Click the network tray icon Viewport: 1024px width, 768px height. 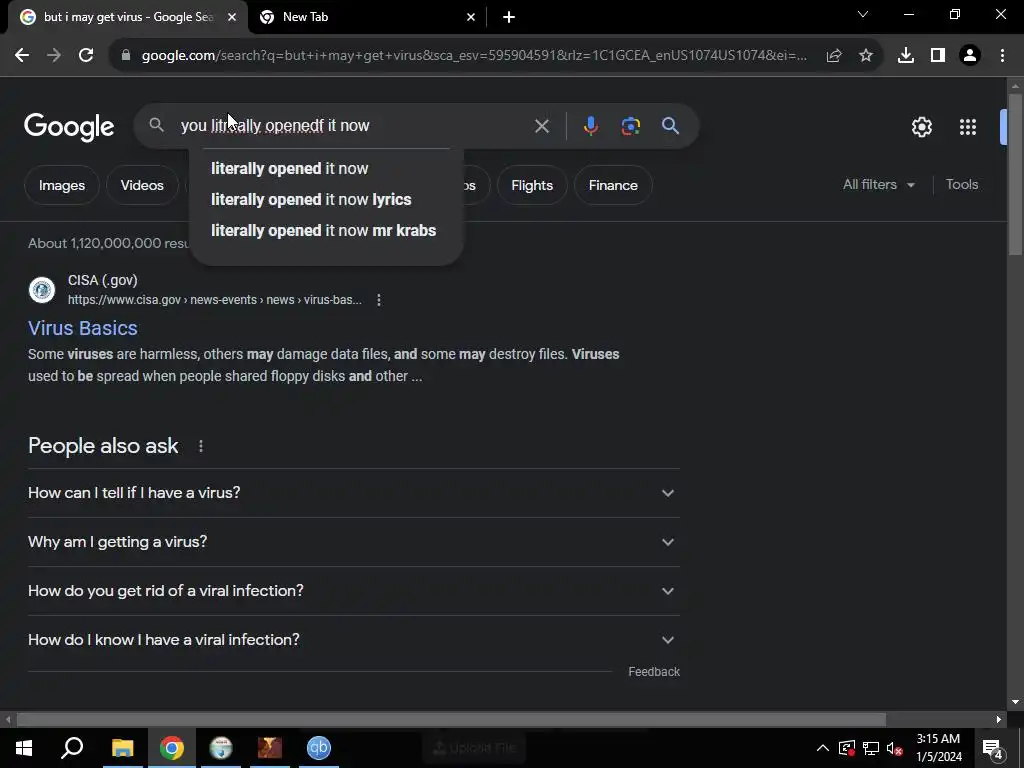click(871, 748)
